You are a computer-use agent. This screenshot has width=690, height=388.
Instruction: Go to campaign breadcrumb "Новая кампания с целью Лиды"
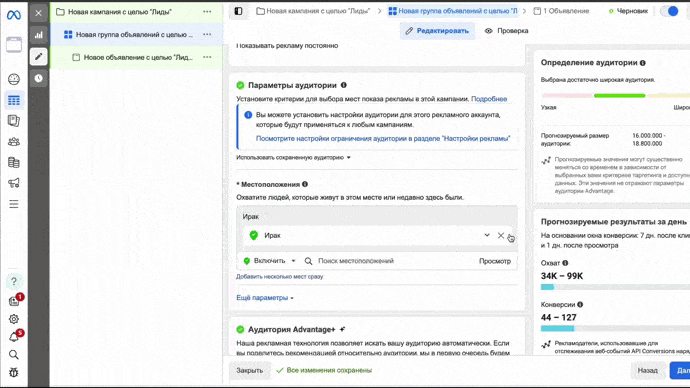pyautogui.click(x=313, y=11)
